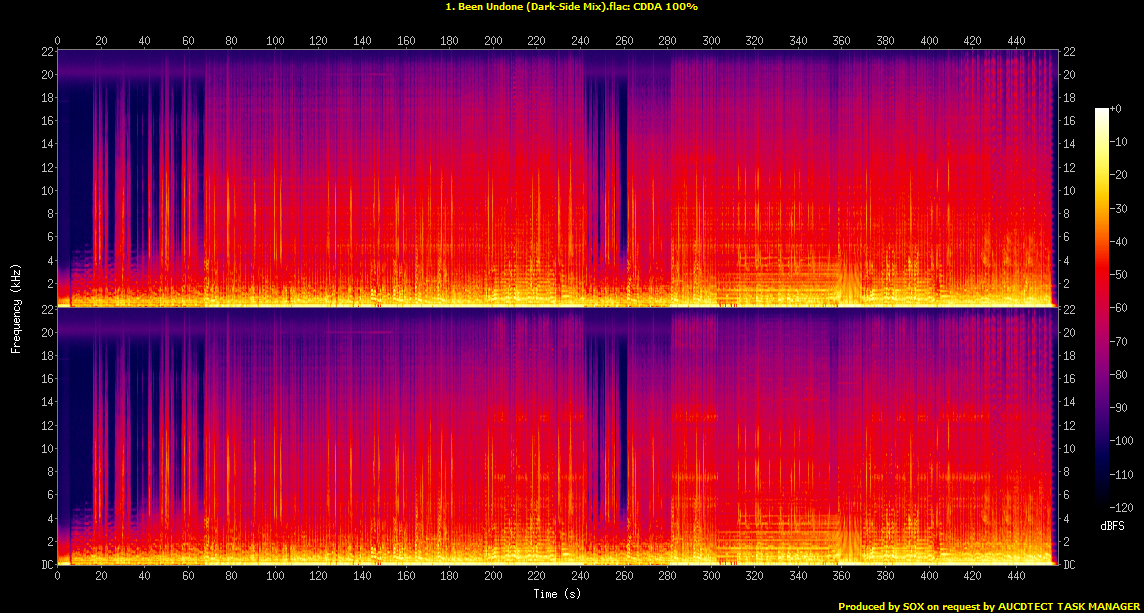Select the '0' tick on the bottom time axis

(x=58, y=577)
